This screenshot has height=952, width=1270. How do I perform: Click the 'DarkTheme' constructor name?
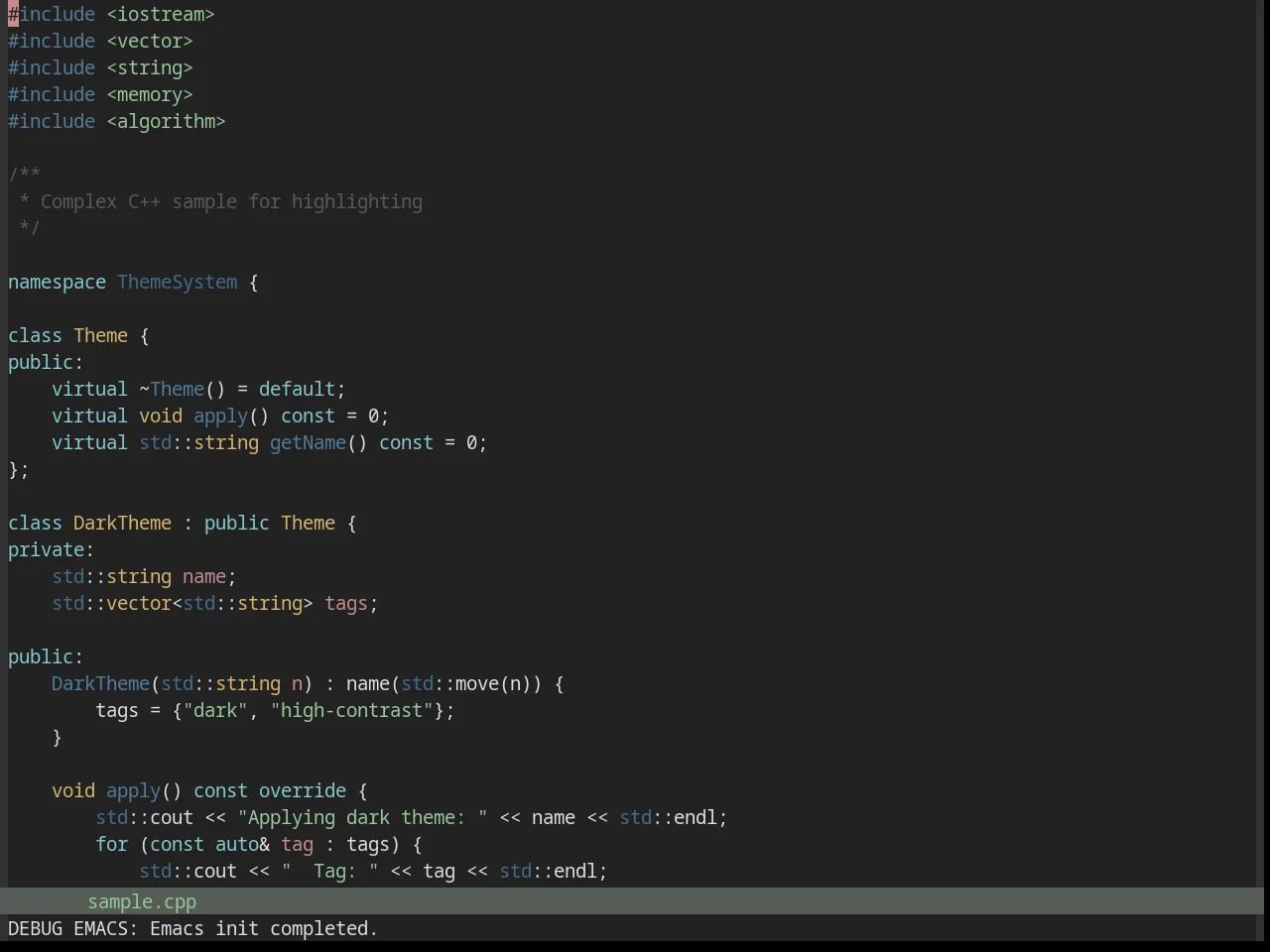coord(100,683)
